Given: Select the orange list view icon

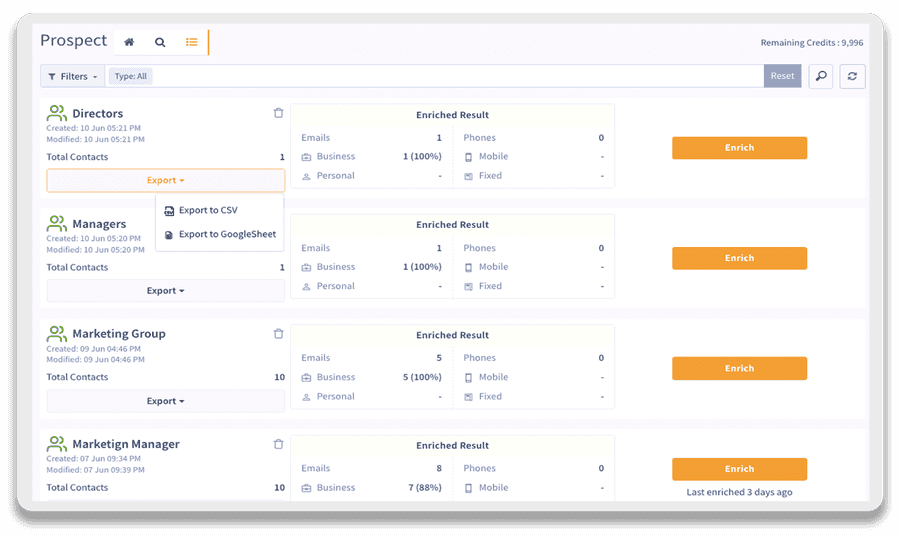Looking at the screenshot, I should (x=192, y=42).
